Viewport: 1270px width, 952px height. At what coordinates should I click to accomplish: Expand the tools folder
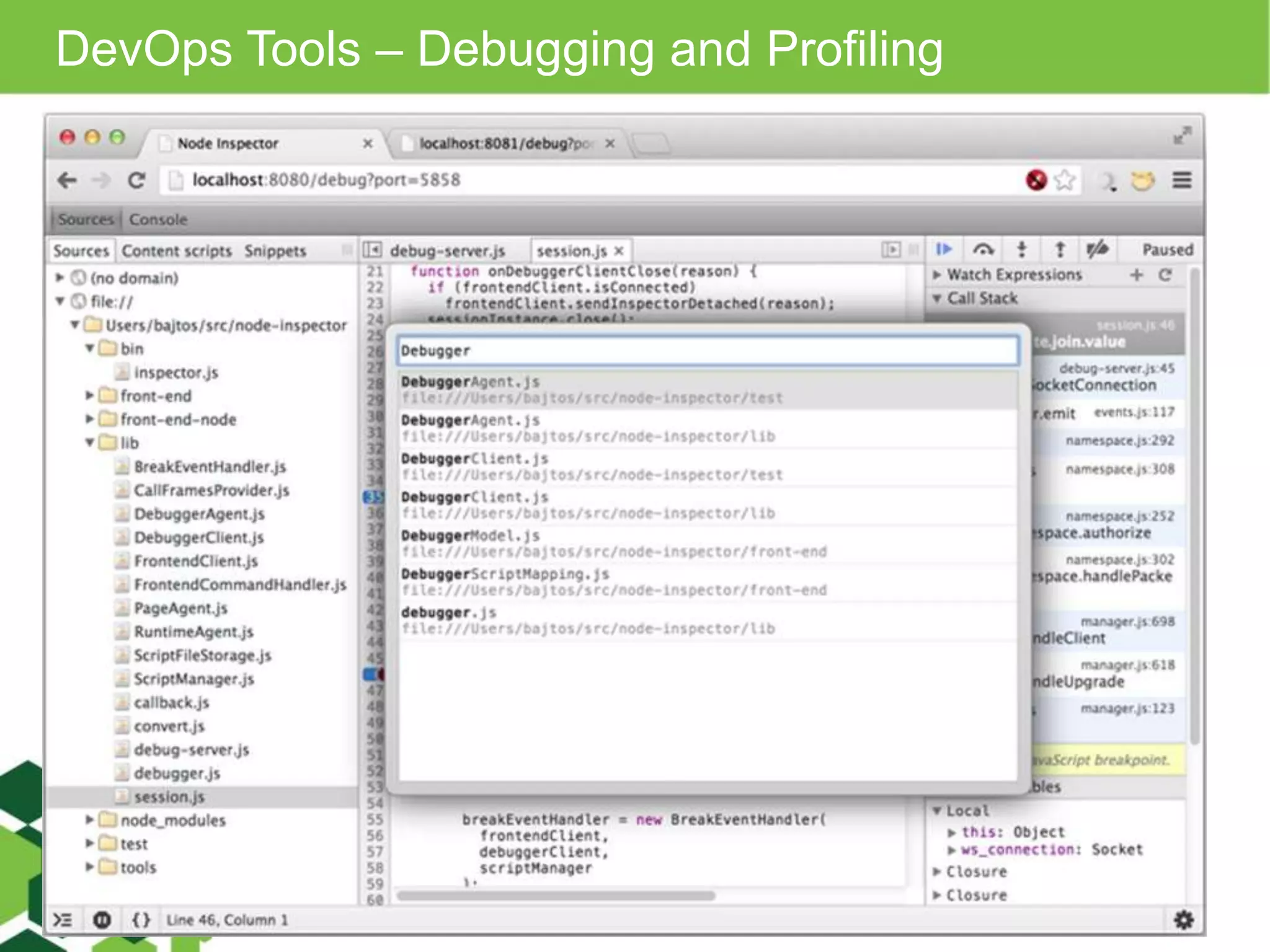click(90, 866)
